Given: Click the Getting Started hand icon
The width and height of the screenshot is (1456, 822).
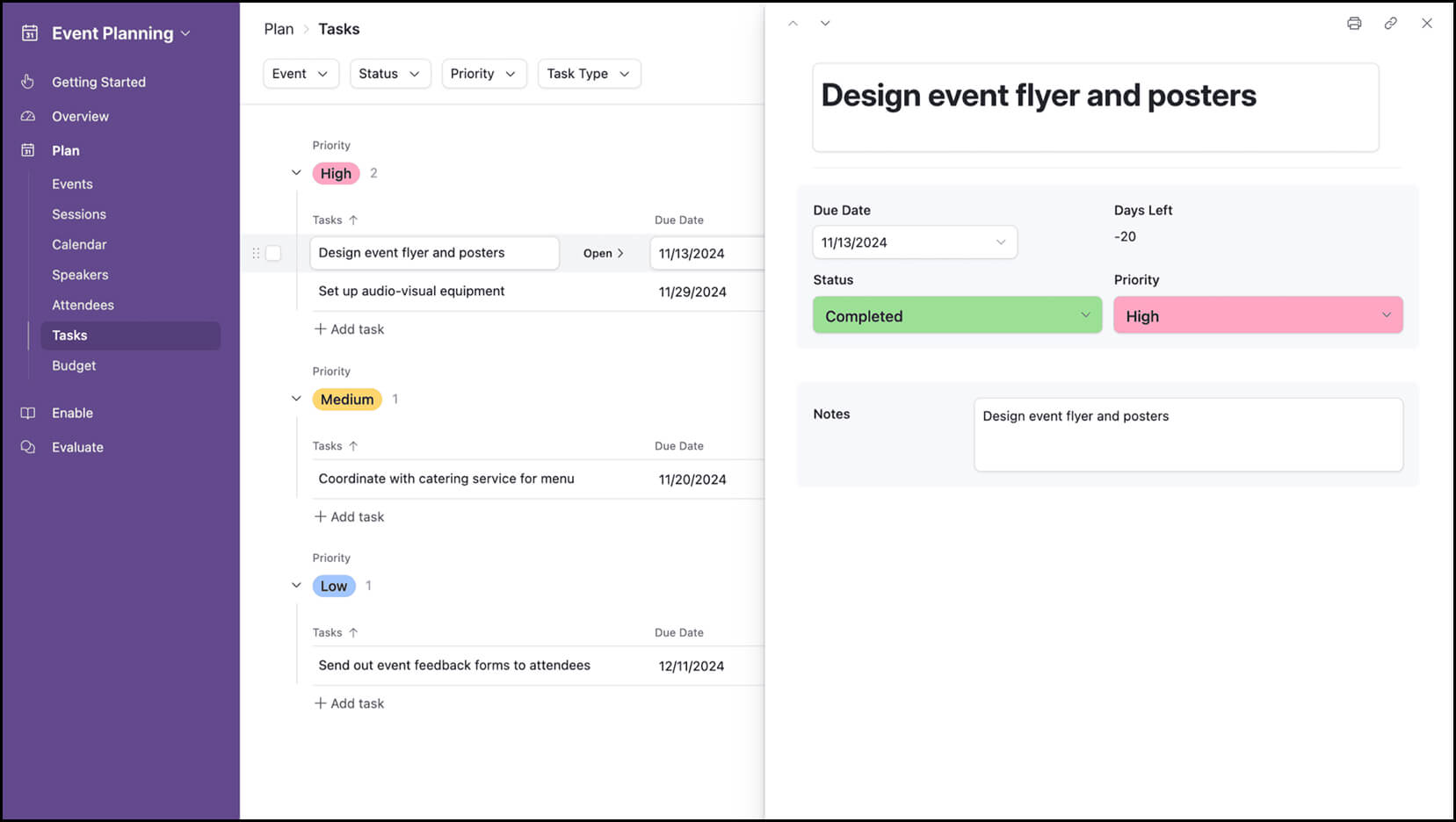Looking at the screenshot, I should point(27,82).
